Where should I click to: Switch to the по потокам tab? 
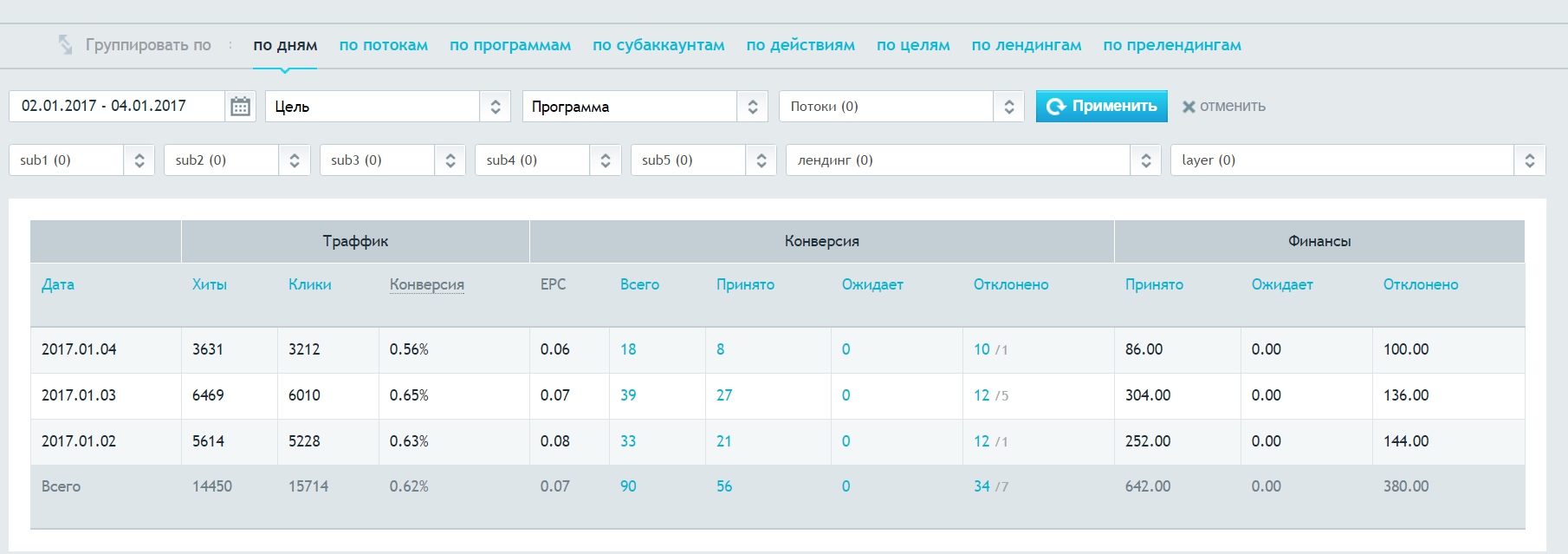point(384,45)
